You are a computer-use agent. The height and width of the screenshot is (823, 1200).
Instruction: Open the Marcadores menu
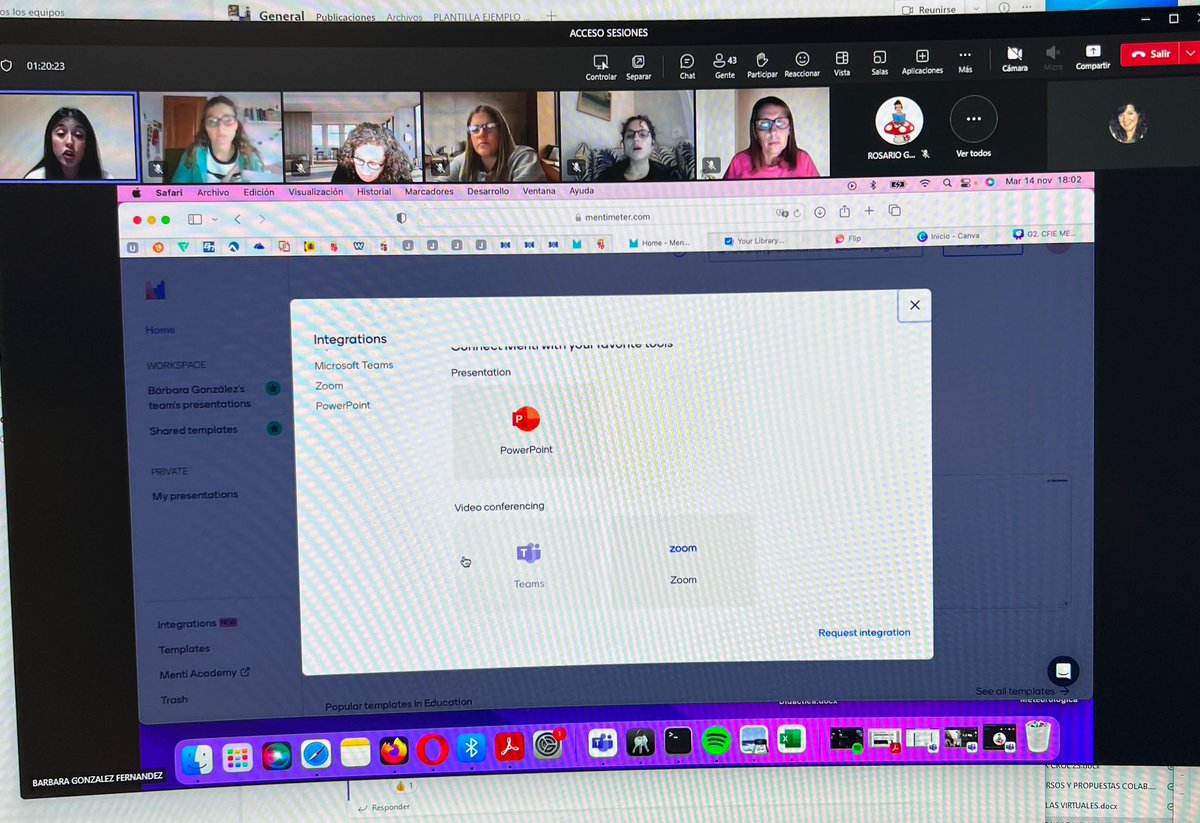(x=429, y=191)
